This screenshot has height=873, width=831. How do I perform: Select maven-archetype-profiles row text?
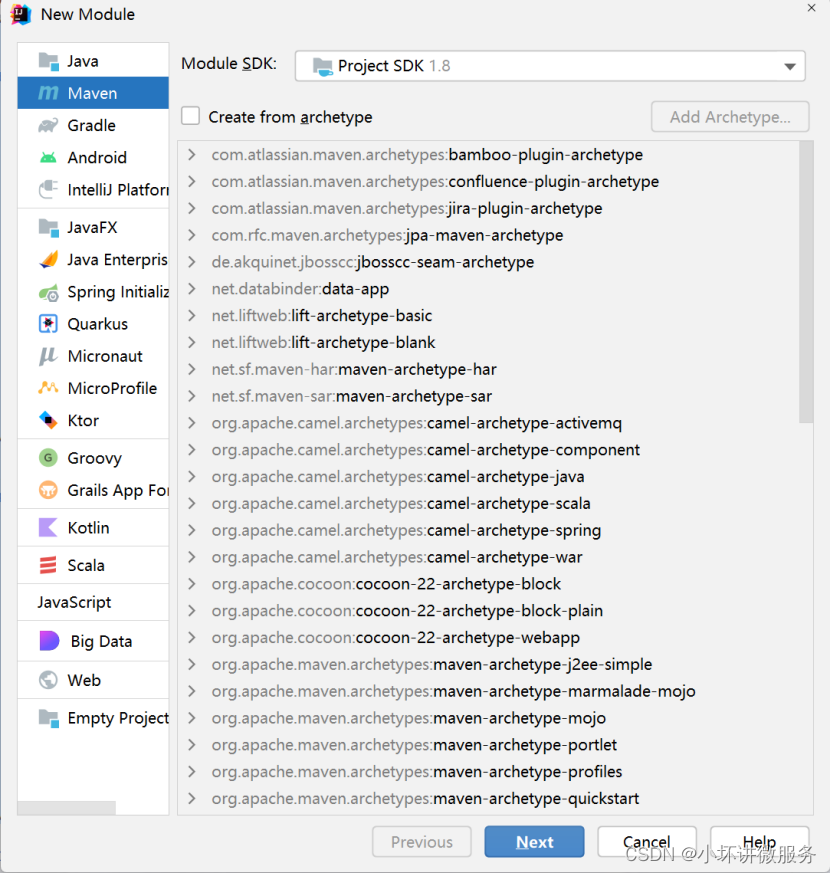pyautogui.click(x=417, y=772)
